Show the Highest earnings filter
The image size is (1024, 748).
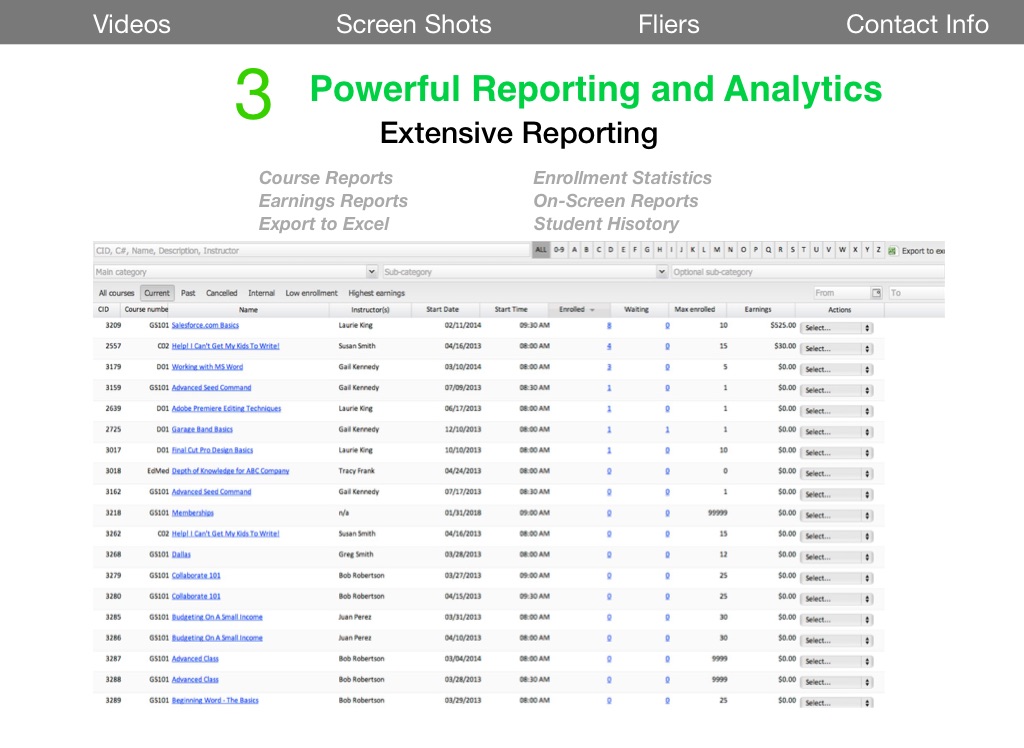tap(376, 293)
